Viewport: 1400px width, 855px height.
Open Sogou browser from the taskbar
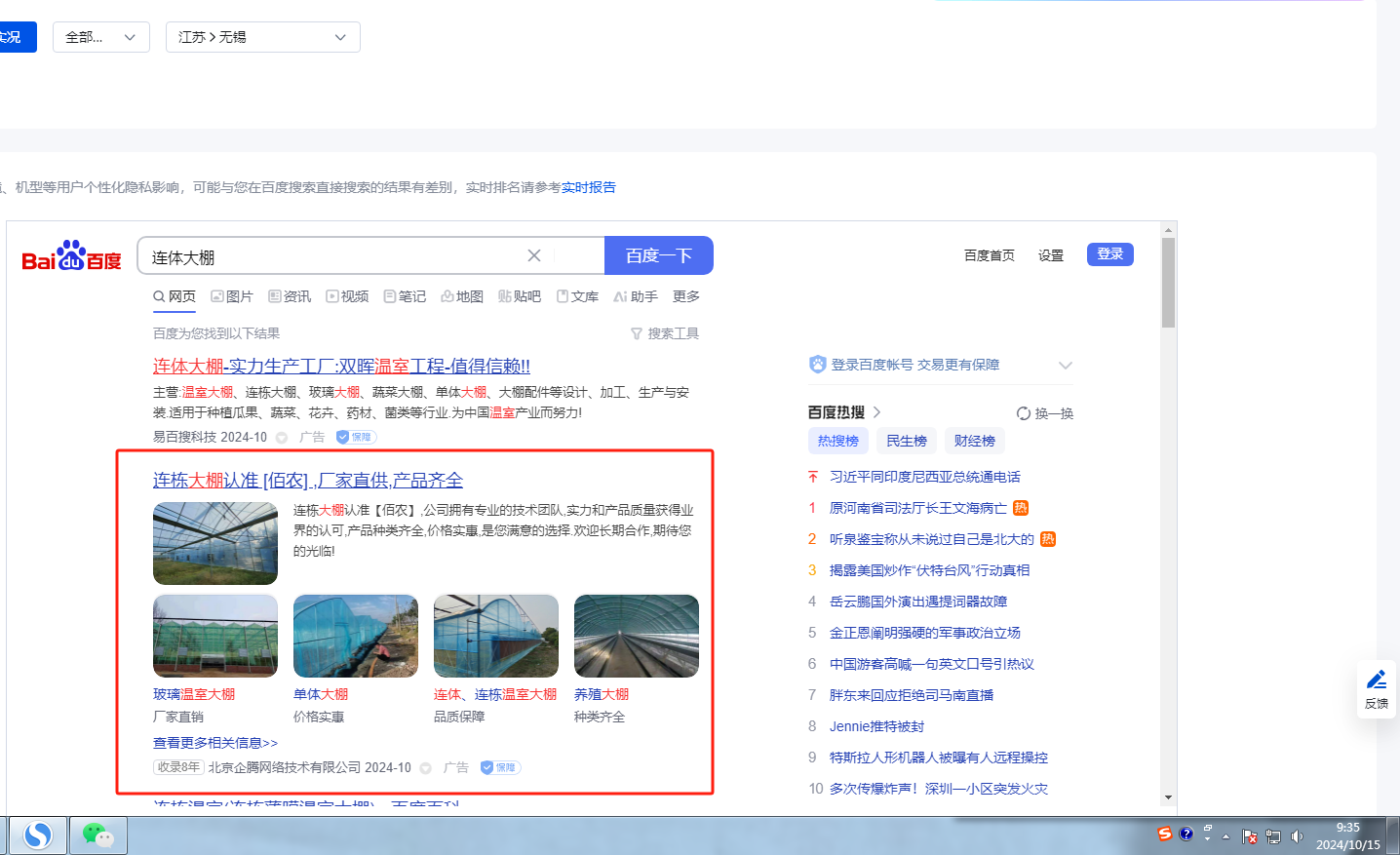pos(38,836)
